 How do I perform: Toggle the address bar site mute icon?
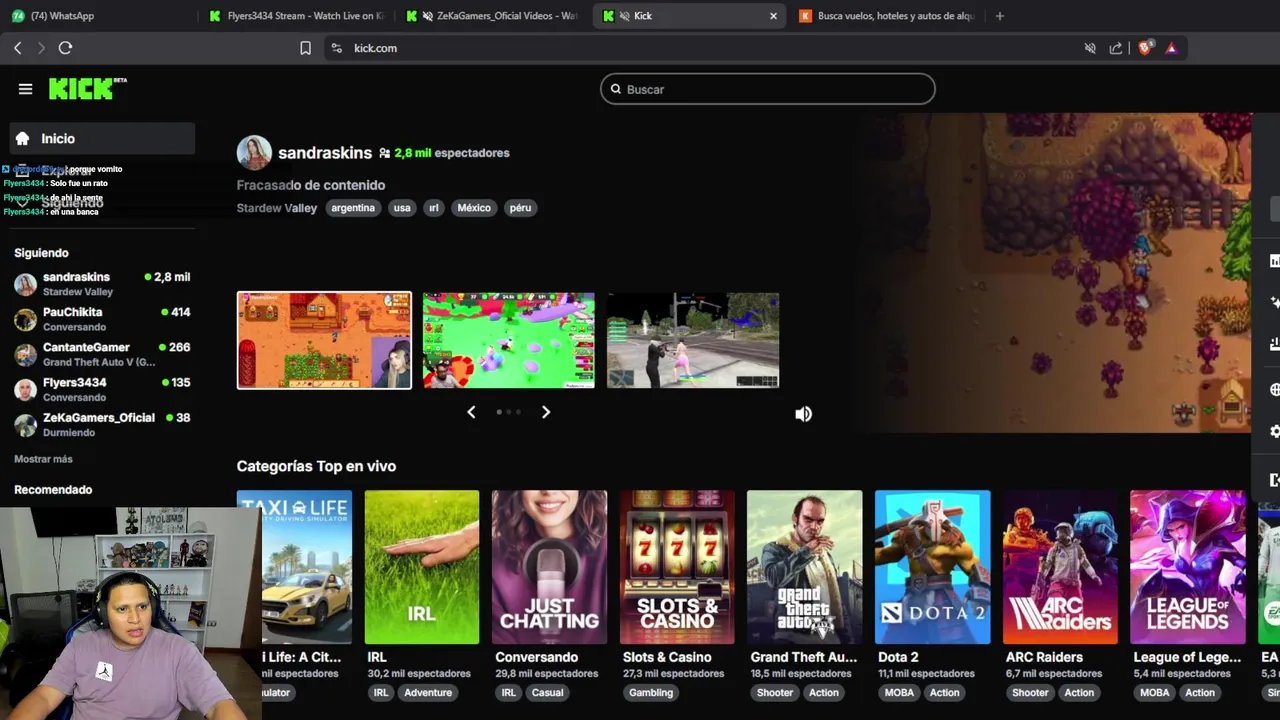coord(1090,48)
